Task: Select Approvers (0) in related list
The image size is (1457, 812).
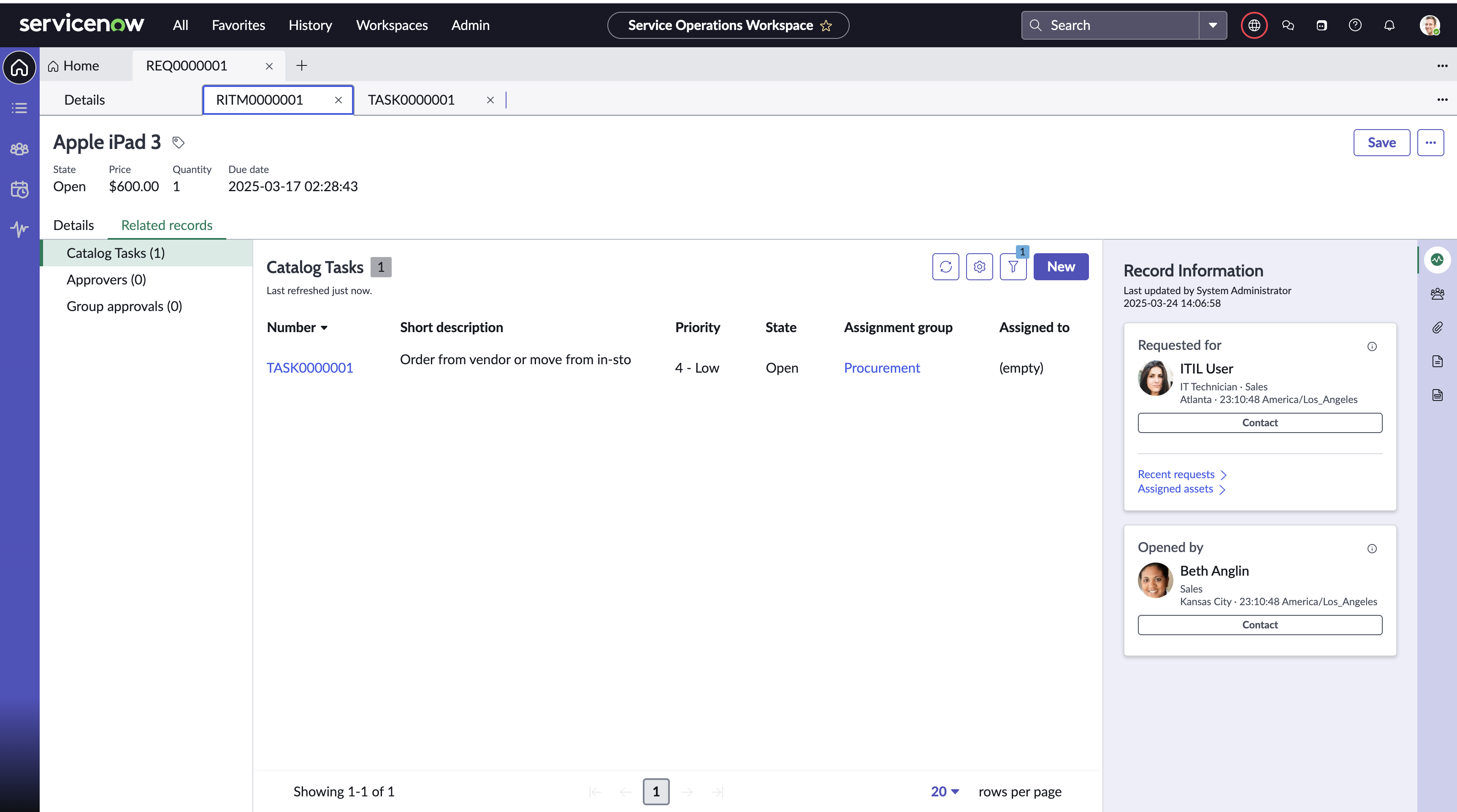Action: click(x=146, y=280)
